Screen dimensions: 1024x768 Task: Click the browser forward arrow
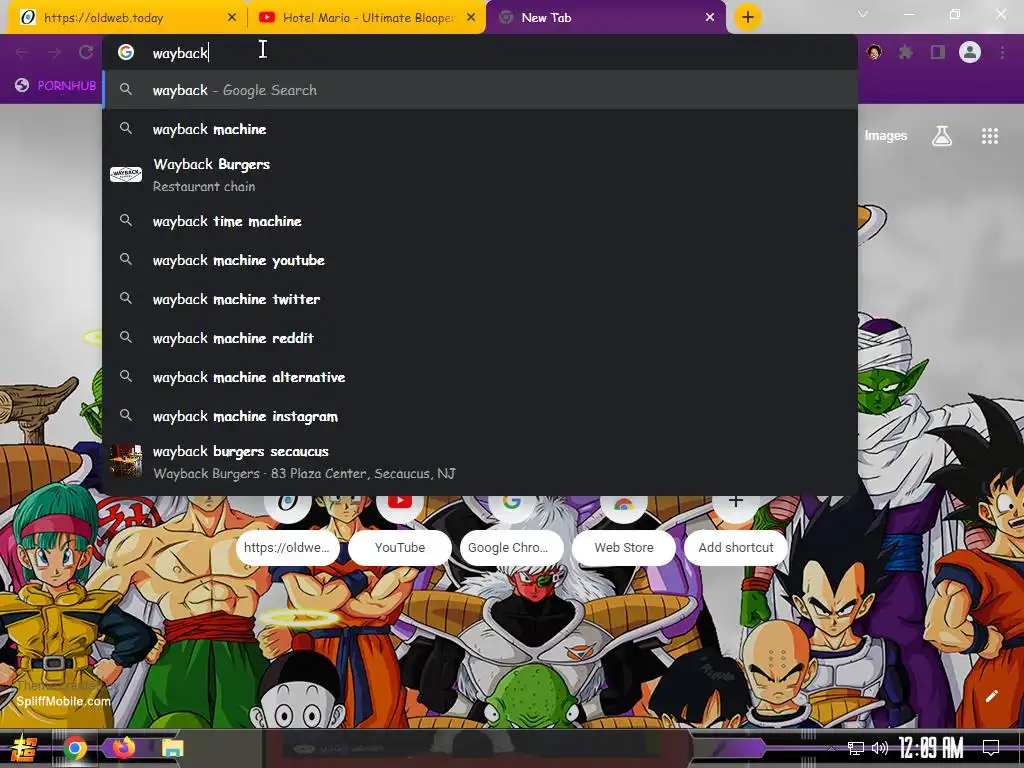pos(54,52)
